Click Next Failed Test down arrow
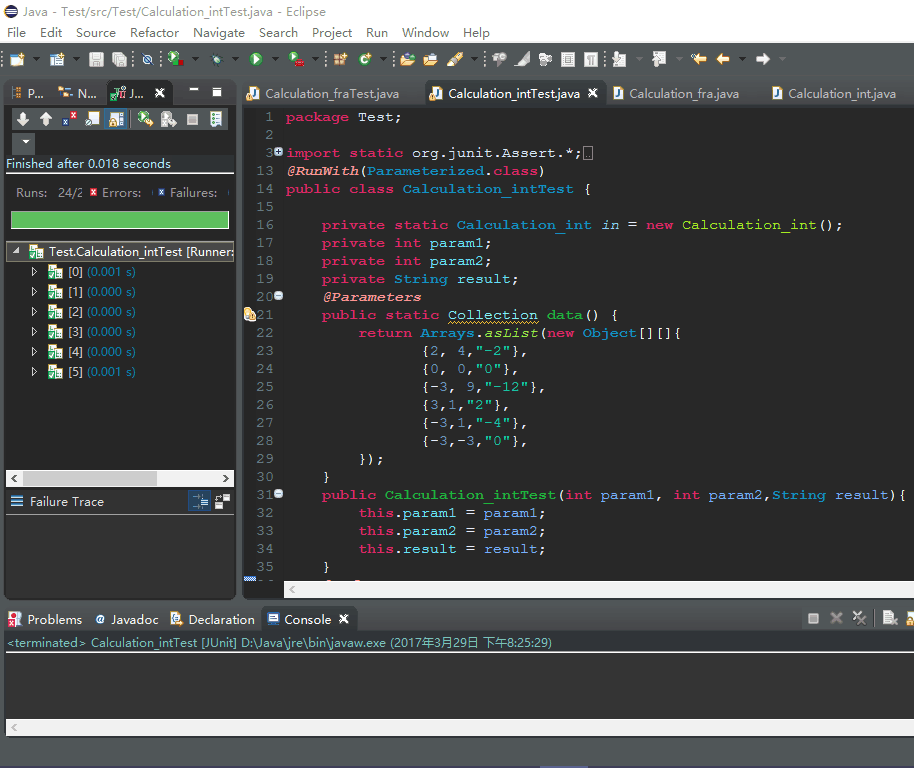The width and height of the screenshot is (914, 768). pos(23,119)
